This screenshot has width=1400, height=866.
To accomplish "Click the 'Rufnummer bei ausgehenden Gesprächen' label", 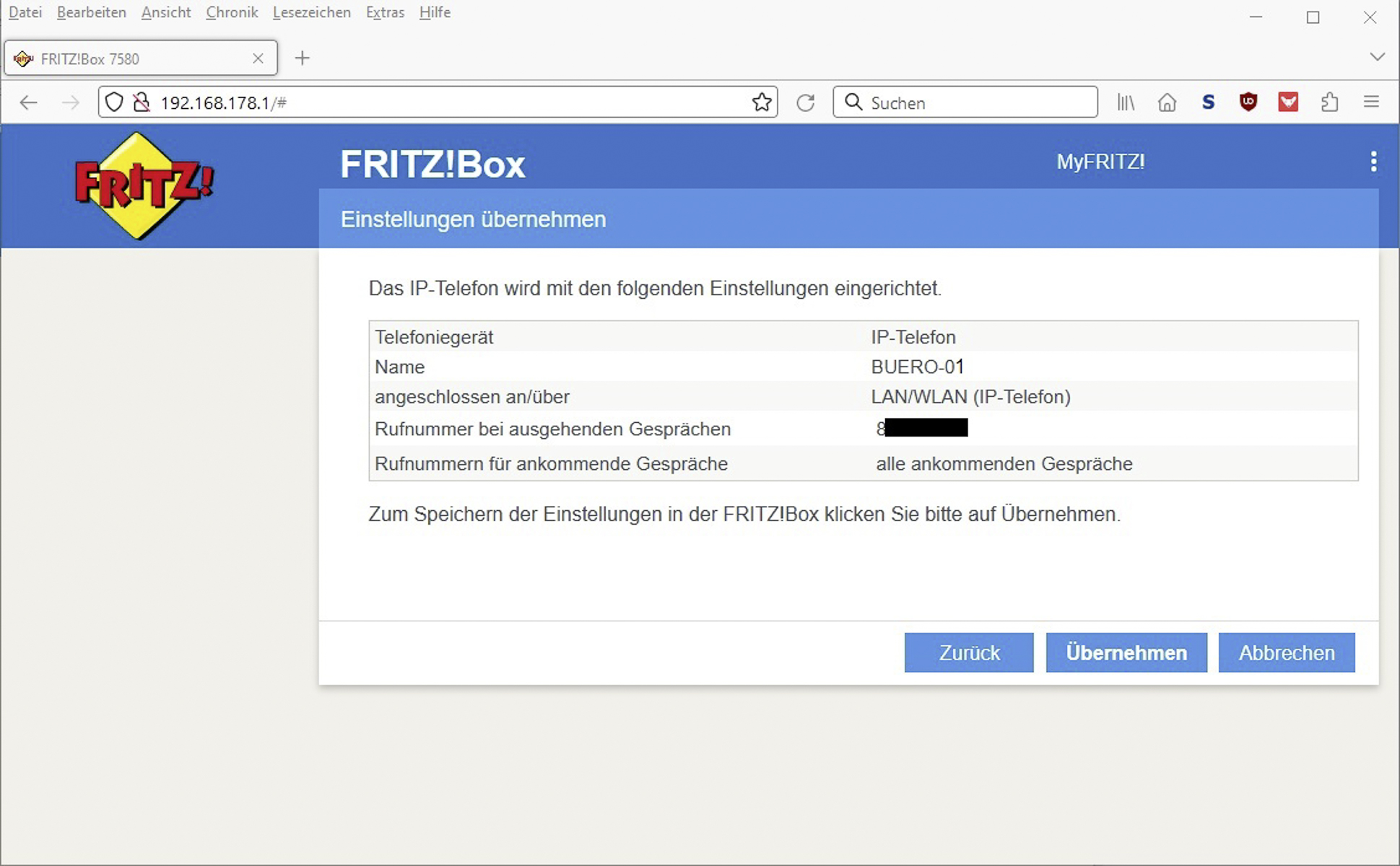I will click(552, 429).
